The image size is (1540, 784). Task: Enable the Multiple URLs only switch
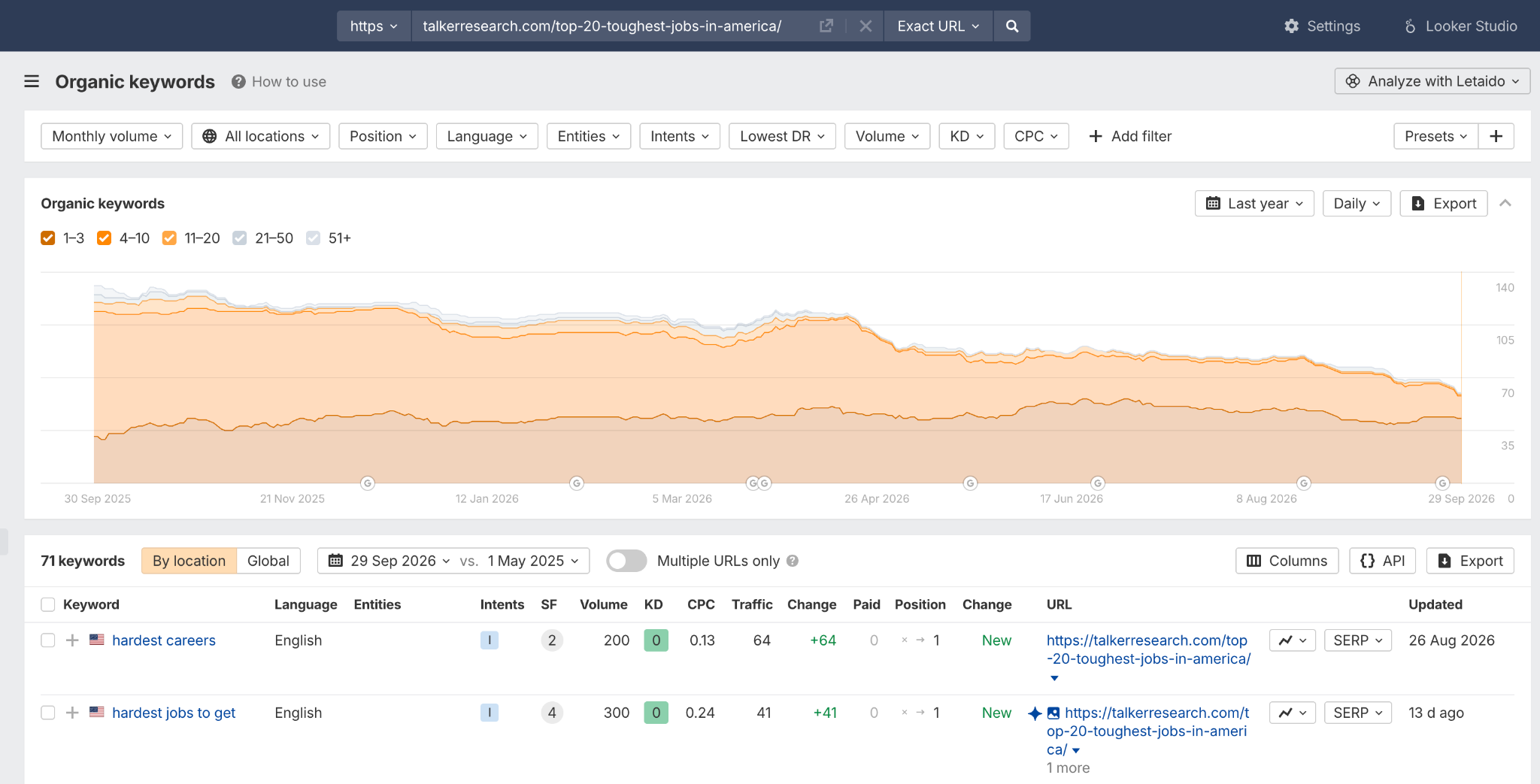click(626, 561)
